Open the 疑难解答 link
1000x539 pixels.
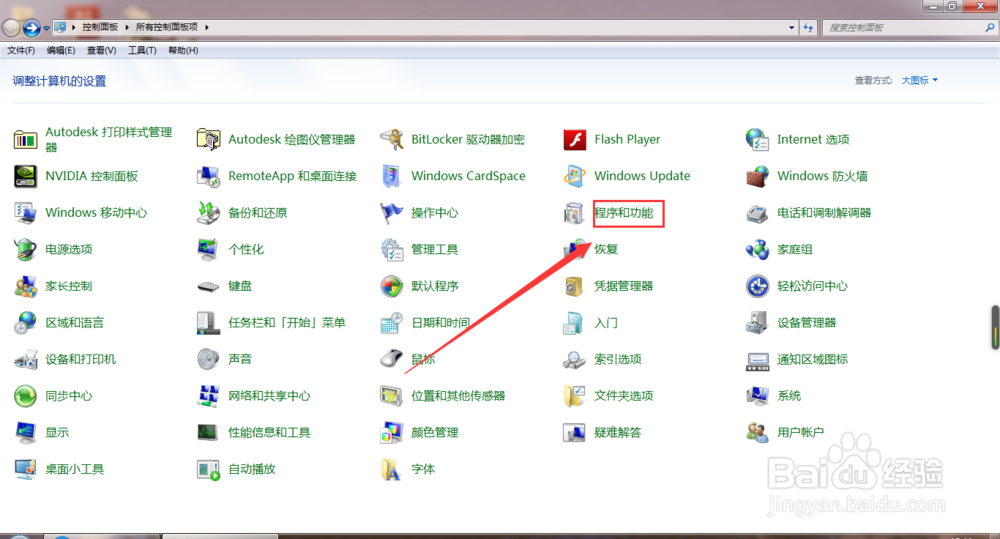click(617, 433)
